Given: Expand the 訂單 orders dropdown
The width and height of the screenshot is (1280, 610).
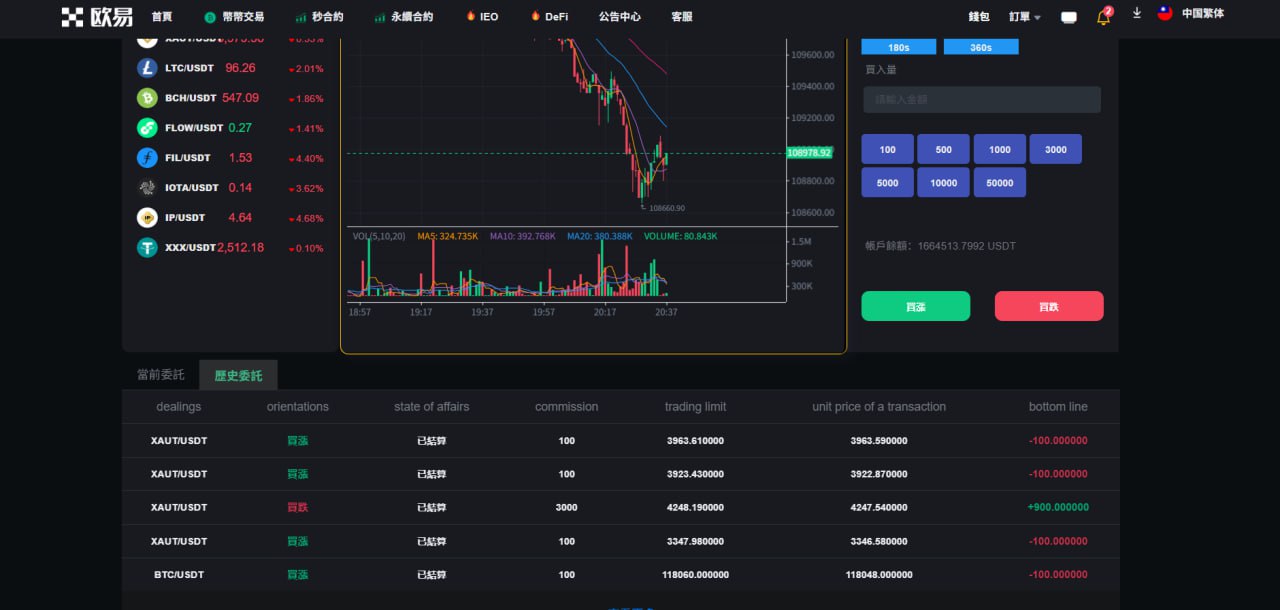Looking at the screenshot, I should pyautogui.click(x=1025, y=17).
